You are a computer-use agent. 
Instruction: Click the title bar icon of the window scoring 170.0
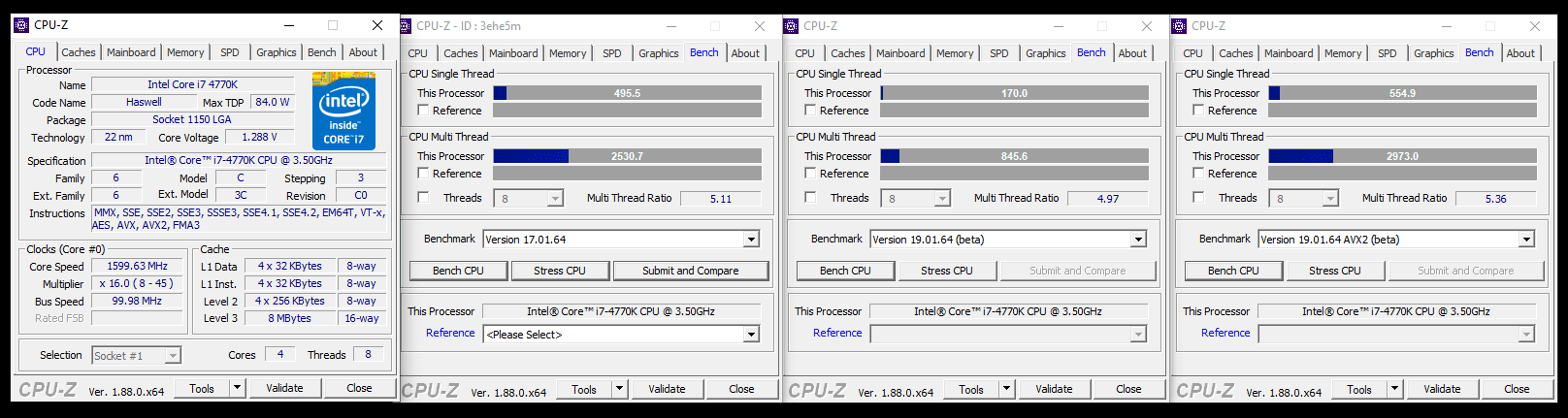[x=792, y=26]
